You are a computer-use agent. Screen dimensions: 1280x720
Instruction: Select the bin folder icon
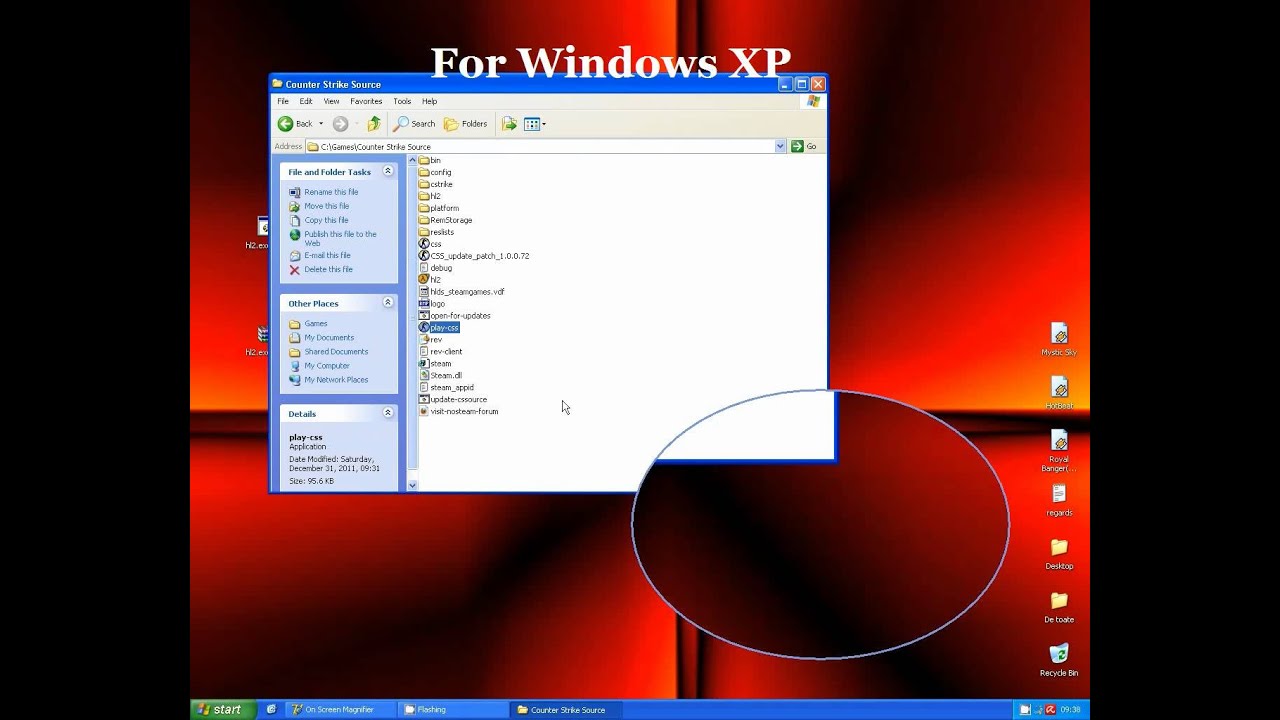(x=423, y=160)
